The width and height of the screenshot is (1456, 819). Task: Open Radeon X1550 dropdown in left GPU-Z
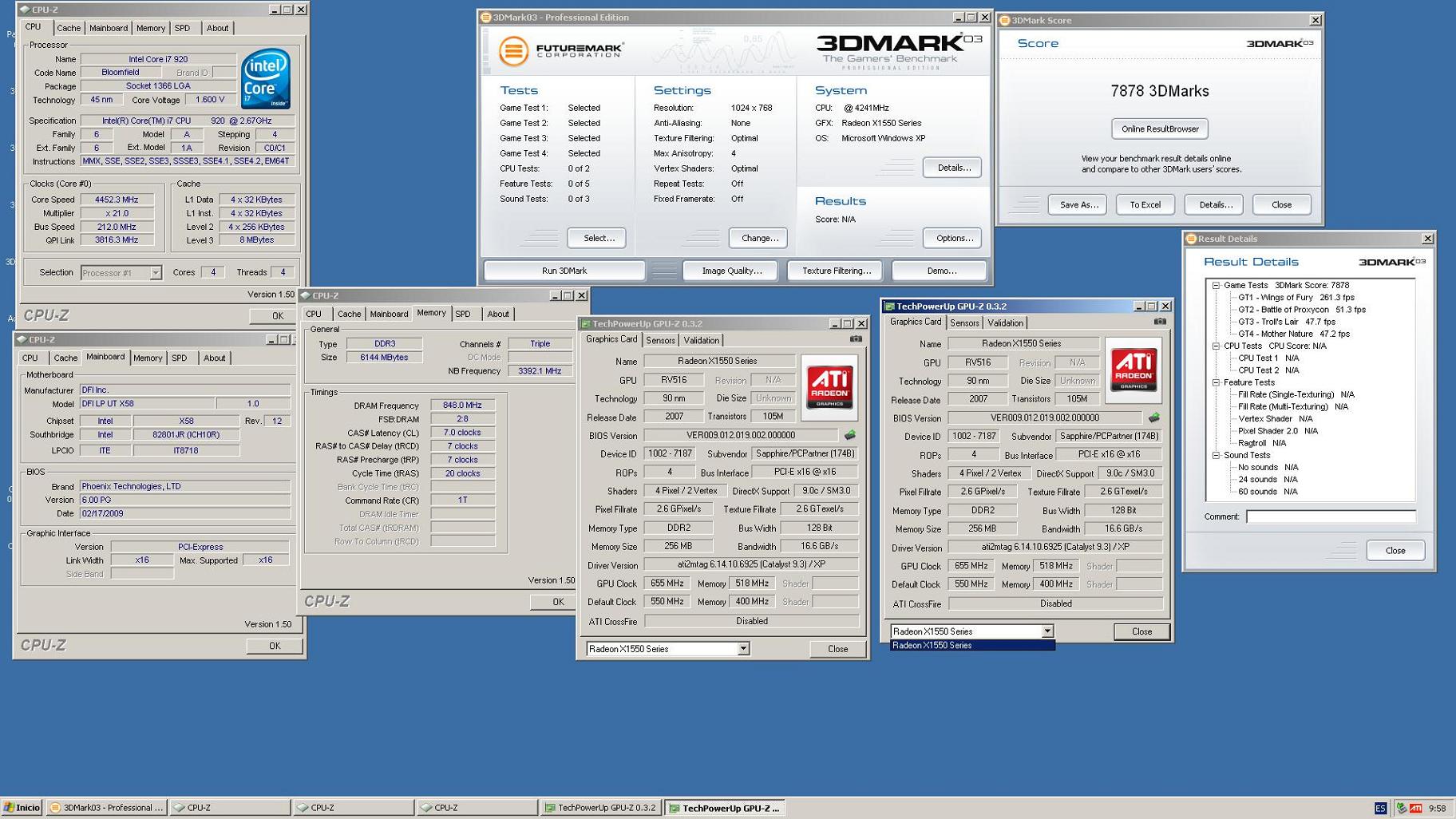click(743, 649)
